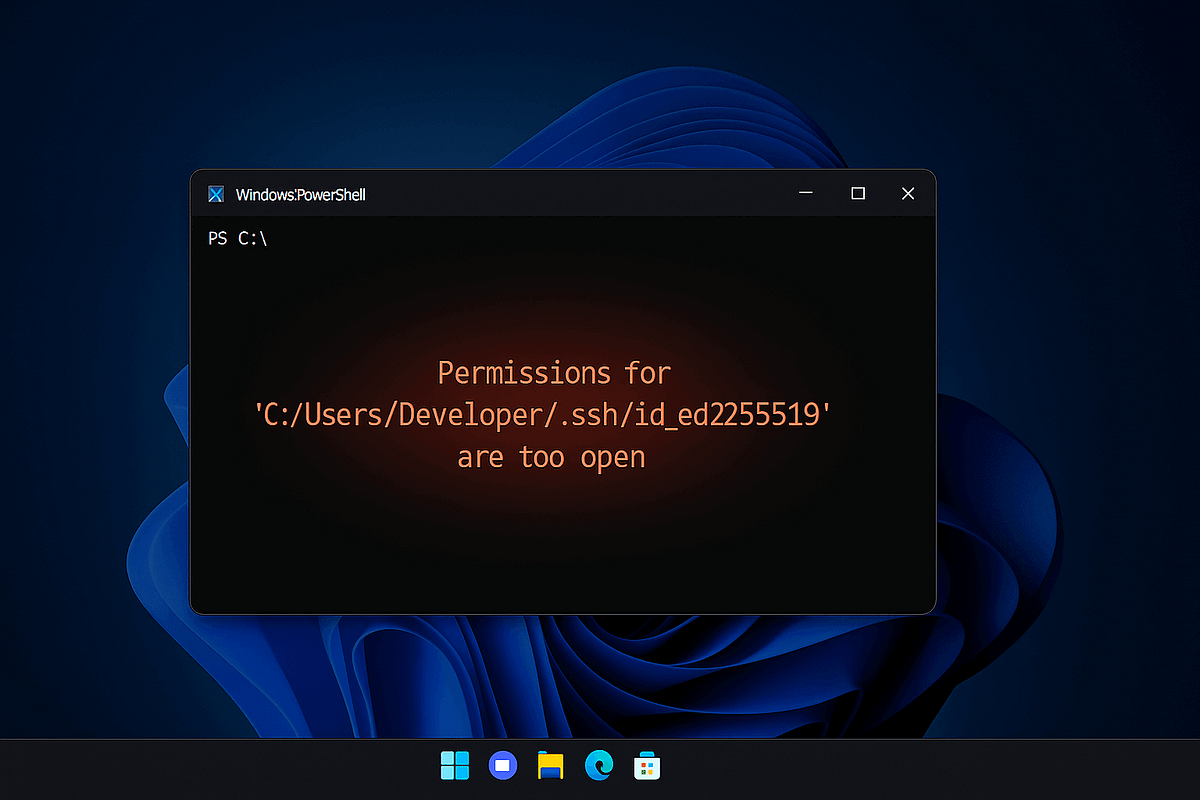Minimize the PowerShell window
1200x800 pixels.
pos(806,194)
